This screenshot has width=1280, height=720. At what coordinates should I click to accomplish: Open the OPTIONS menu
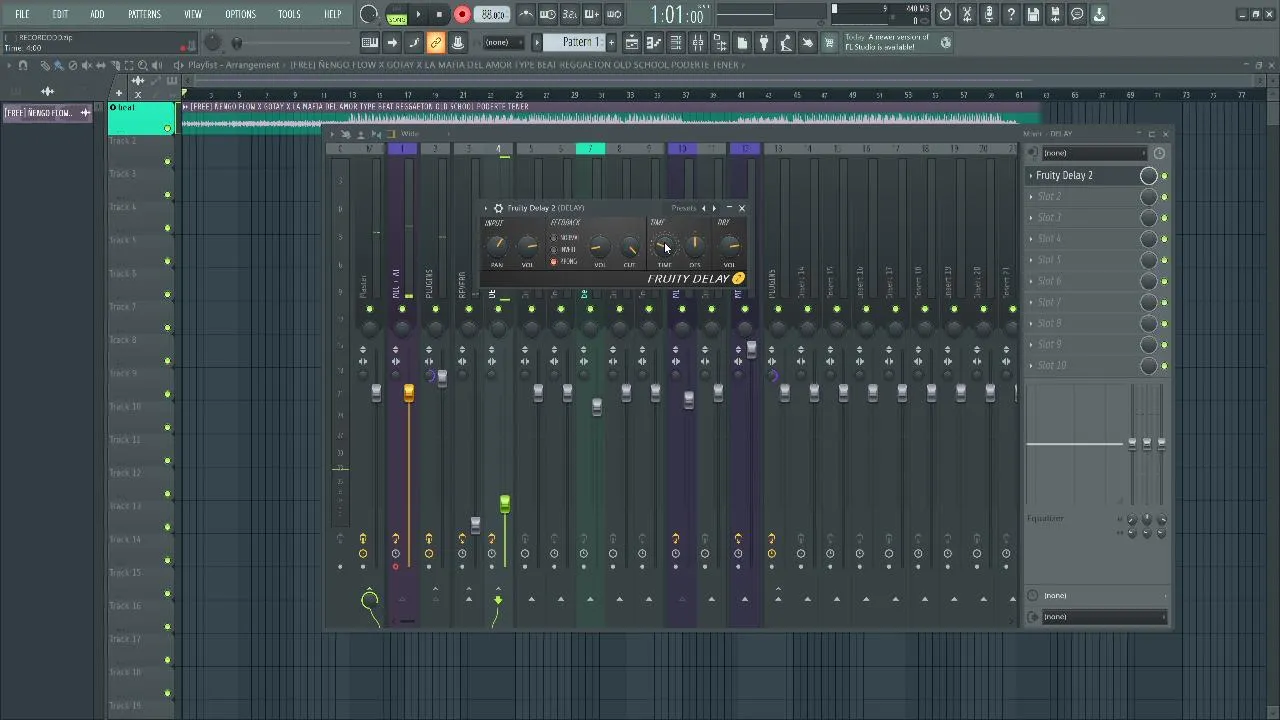click(240, 14)
